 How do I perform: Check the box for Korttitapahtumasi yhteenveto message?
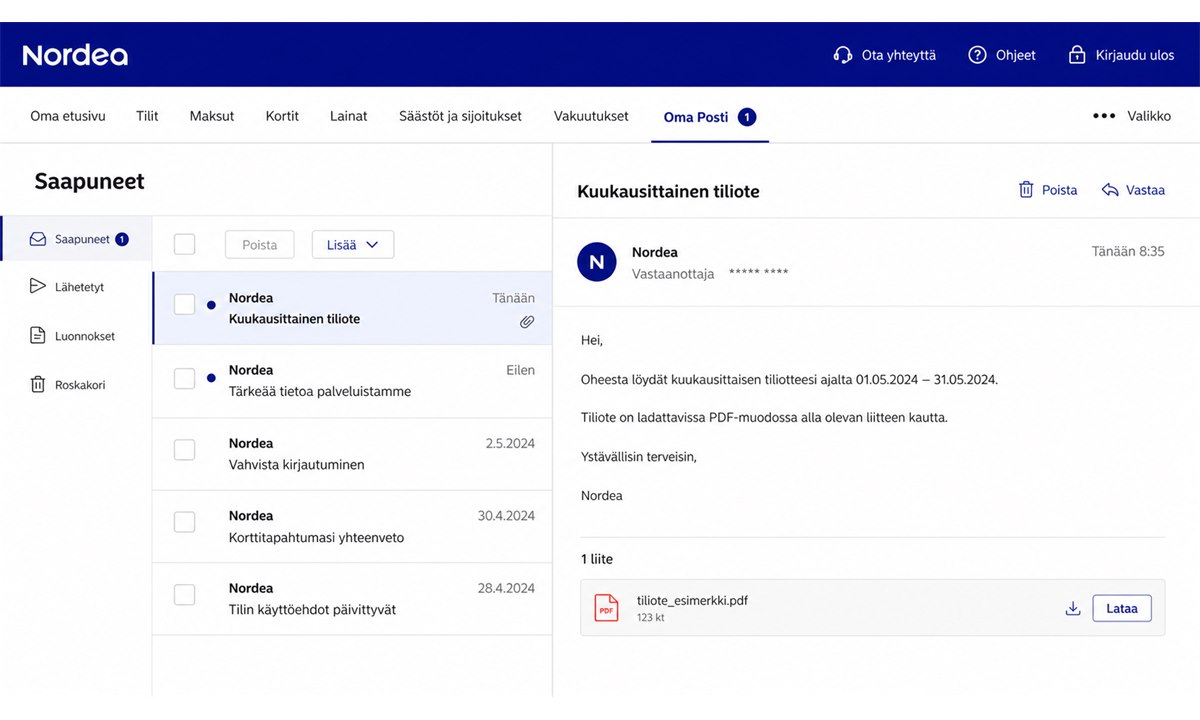184,522
